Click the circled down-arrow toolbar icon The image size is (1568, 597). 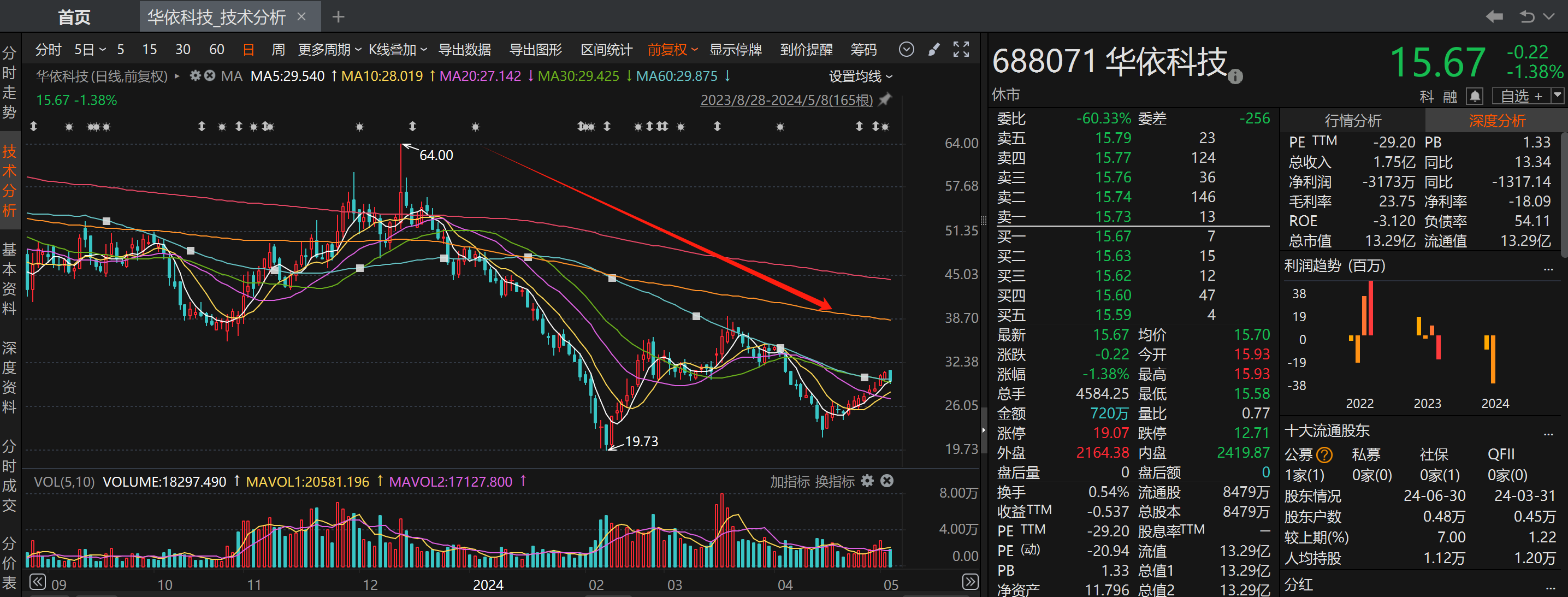(x=907, y=49)
